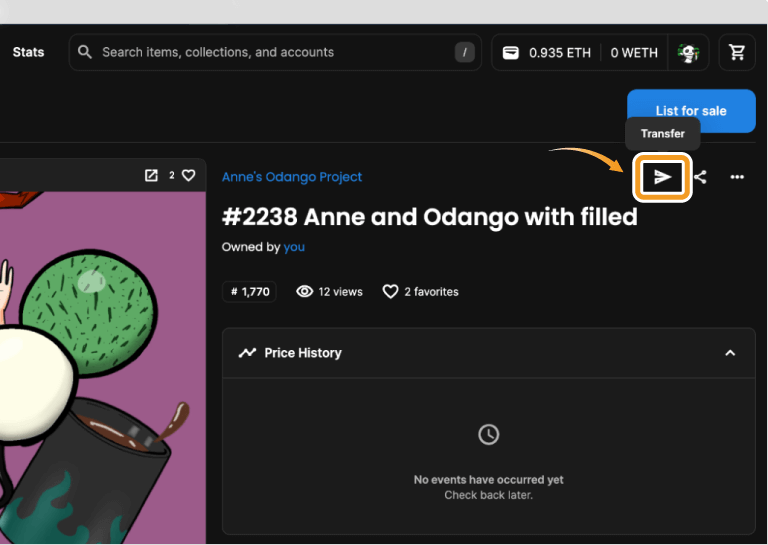Open the Anne's Odango Project collection link
Image resolution: width=768 pixels, height=545 pixels.
[292, 177]
